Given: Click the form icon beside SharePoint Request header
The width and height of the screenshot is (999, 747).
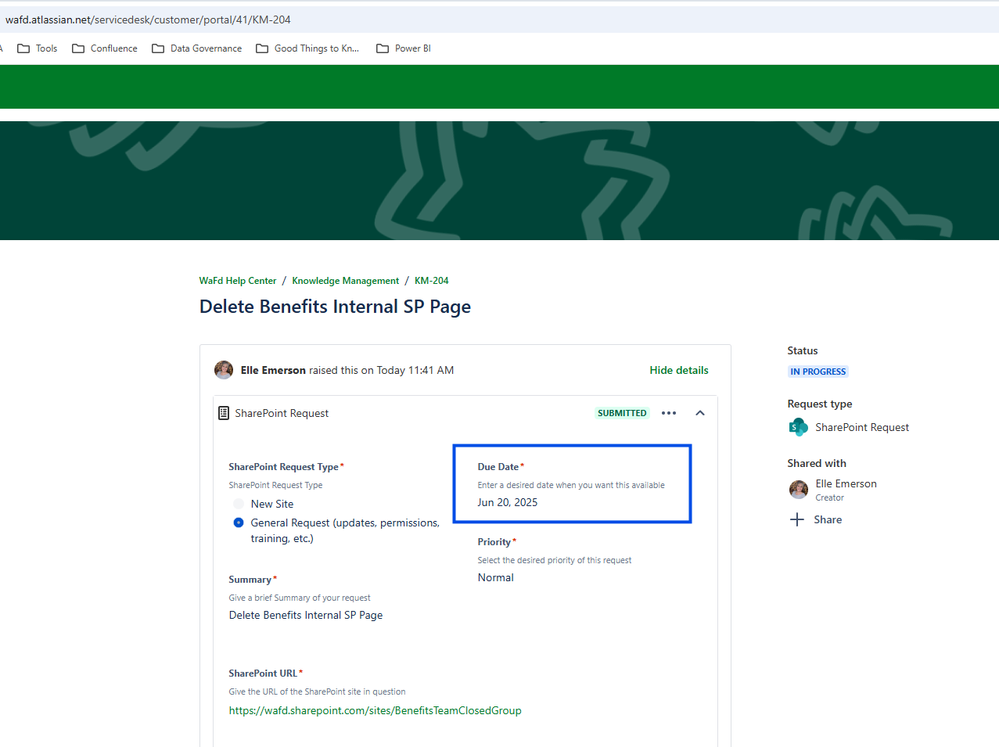Looking at the screenshot, I should (x=224, y=413).
